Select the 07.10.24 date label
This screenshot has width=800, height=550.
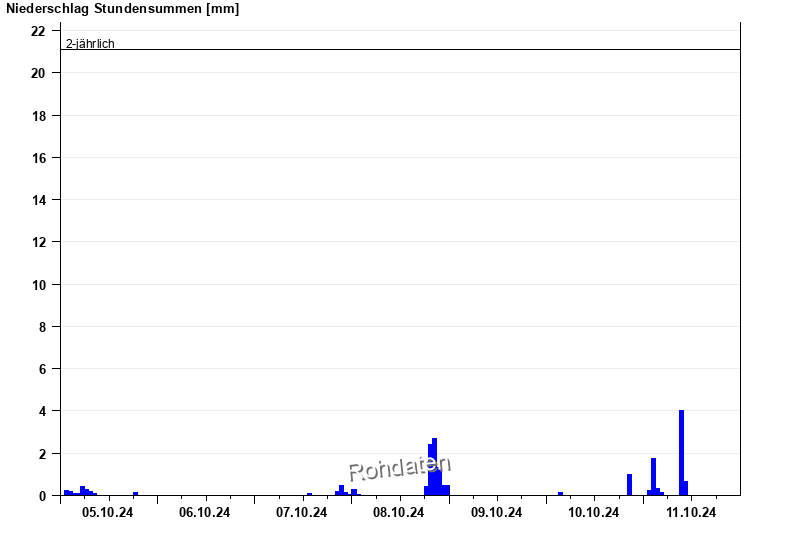302,512
